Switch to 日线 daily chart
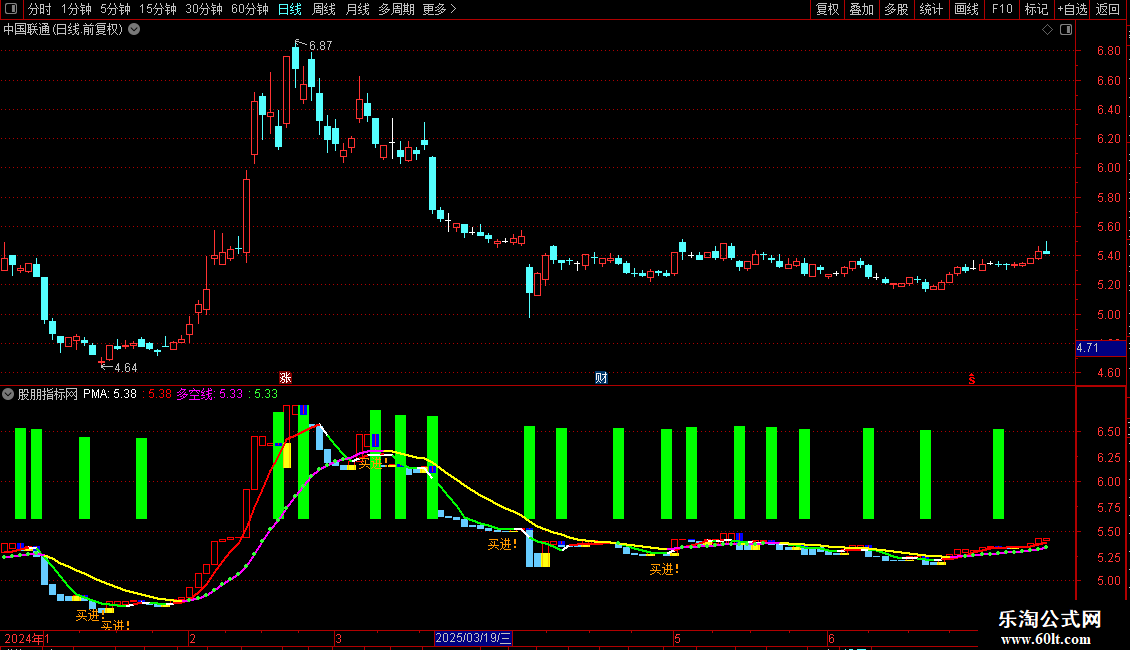This screenshot has width=1130, height=650. pos(290,9)
